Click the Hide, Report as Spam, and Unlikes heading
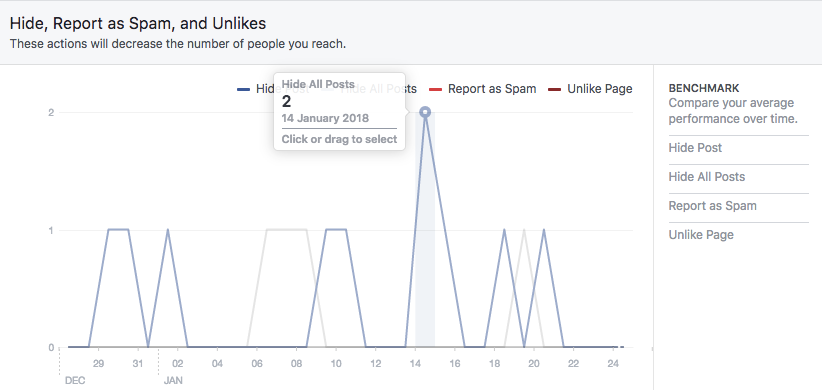The width and height of the screenshot is (822, 390). pos(138,24)
